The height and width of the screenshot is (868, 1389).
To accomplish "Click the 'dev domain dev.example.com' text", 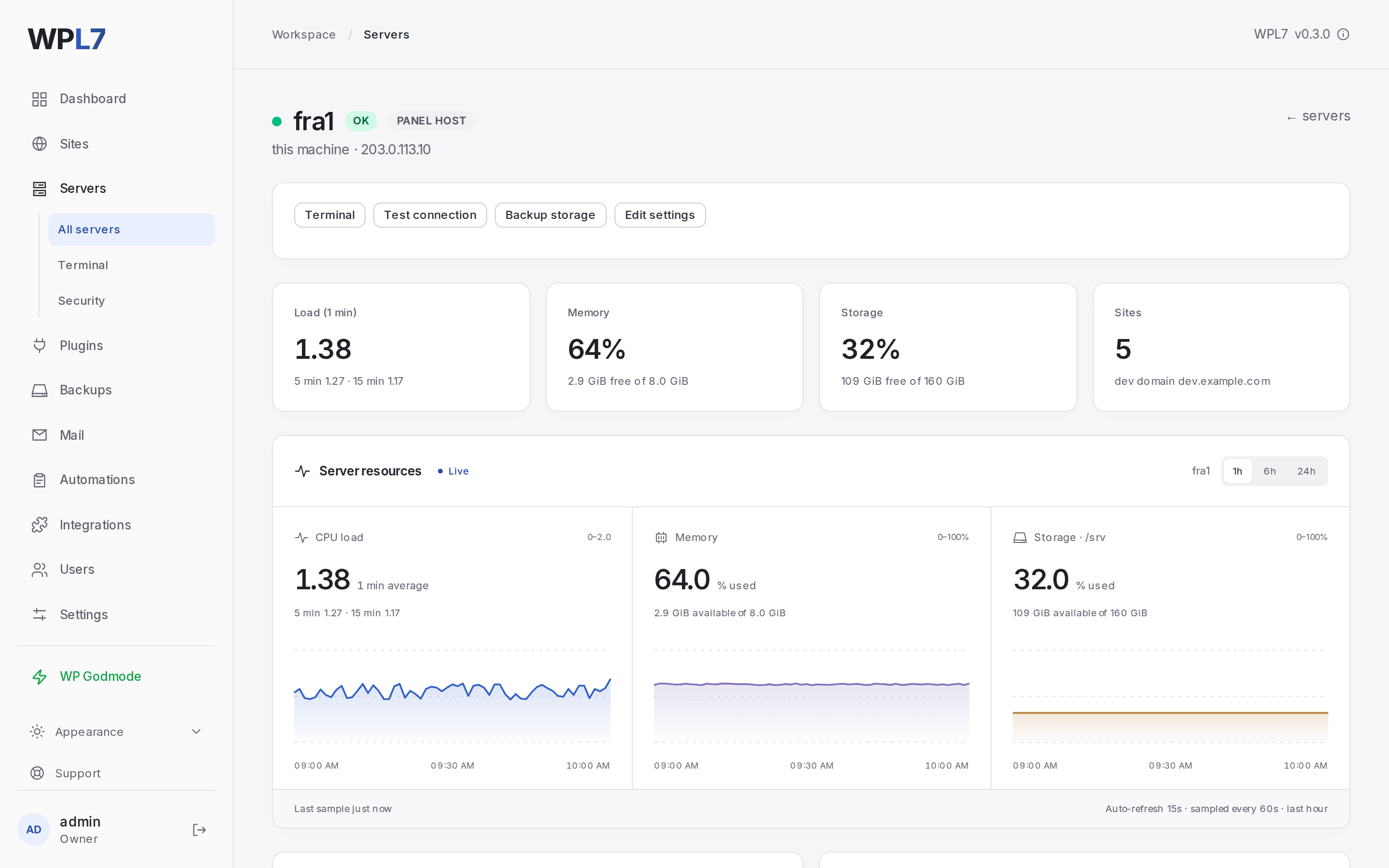I will [1192, 381].
